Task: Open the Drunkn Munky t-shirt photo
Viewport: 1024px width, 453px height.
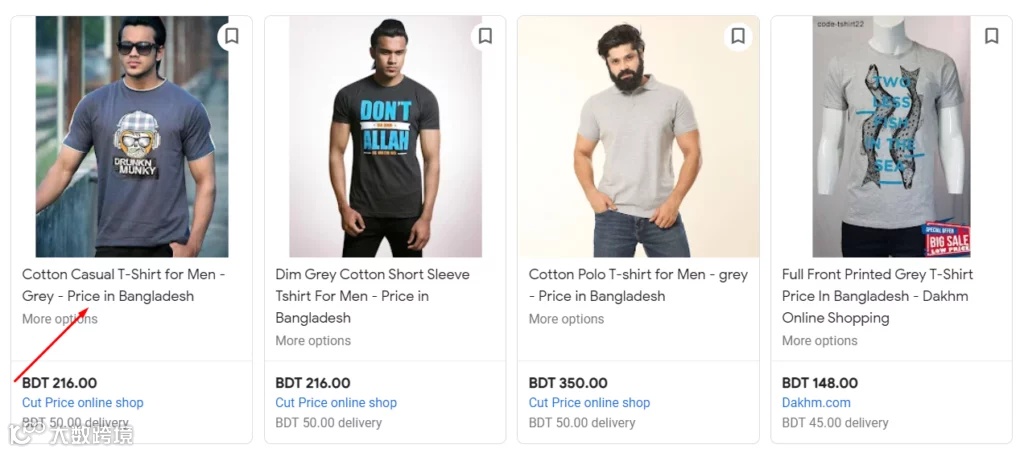Action: click(x=132, y=137)
